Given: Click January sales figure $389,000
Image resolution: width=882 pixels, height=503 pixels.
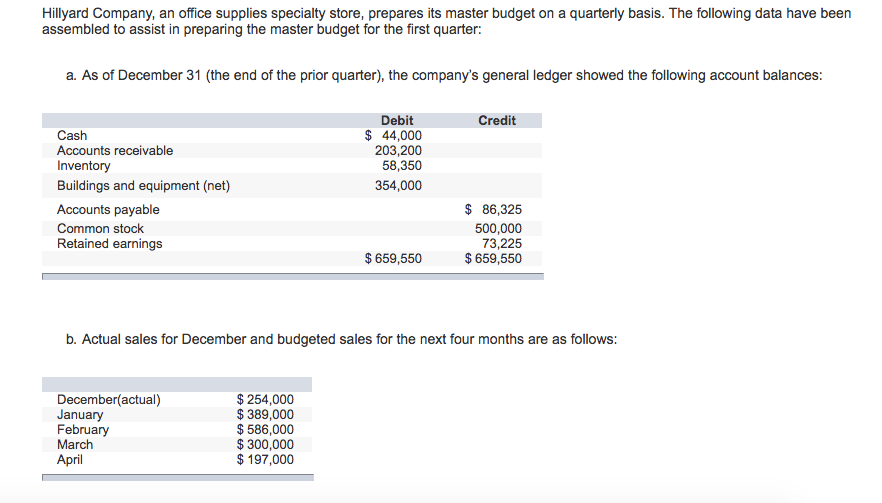Looking at the screenshot, I should tap(265, 415).
